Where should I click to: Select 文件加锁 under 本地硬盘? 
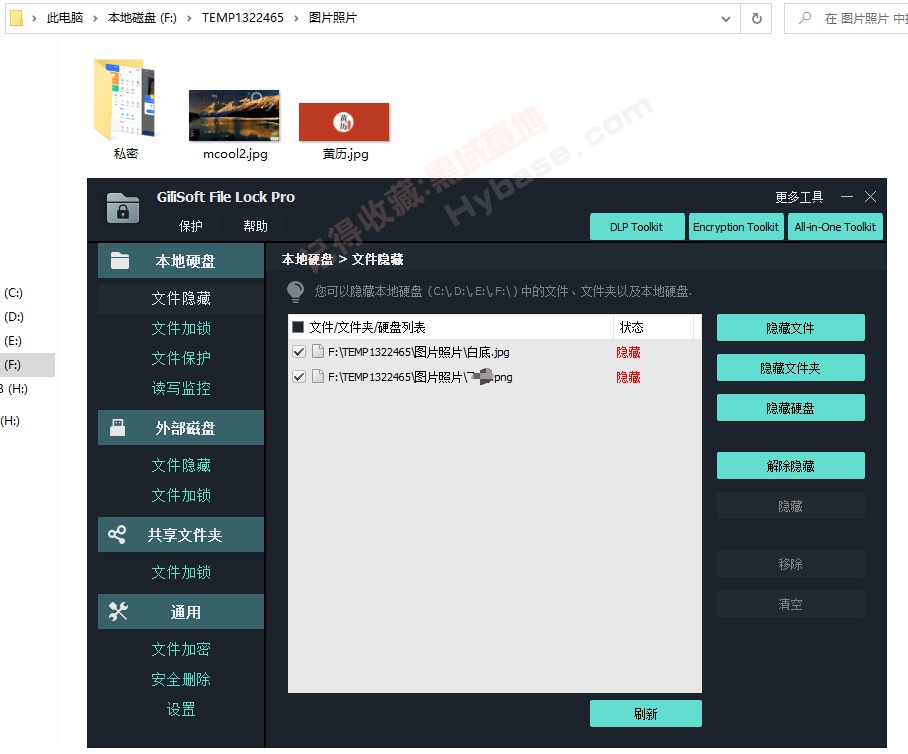(x=181, y=328)
